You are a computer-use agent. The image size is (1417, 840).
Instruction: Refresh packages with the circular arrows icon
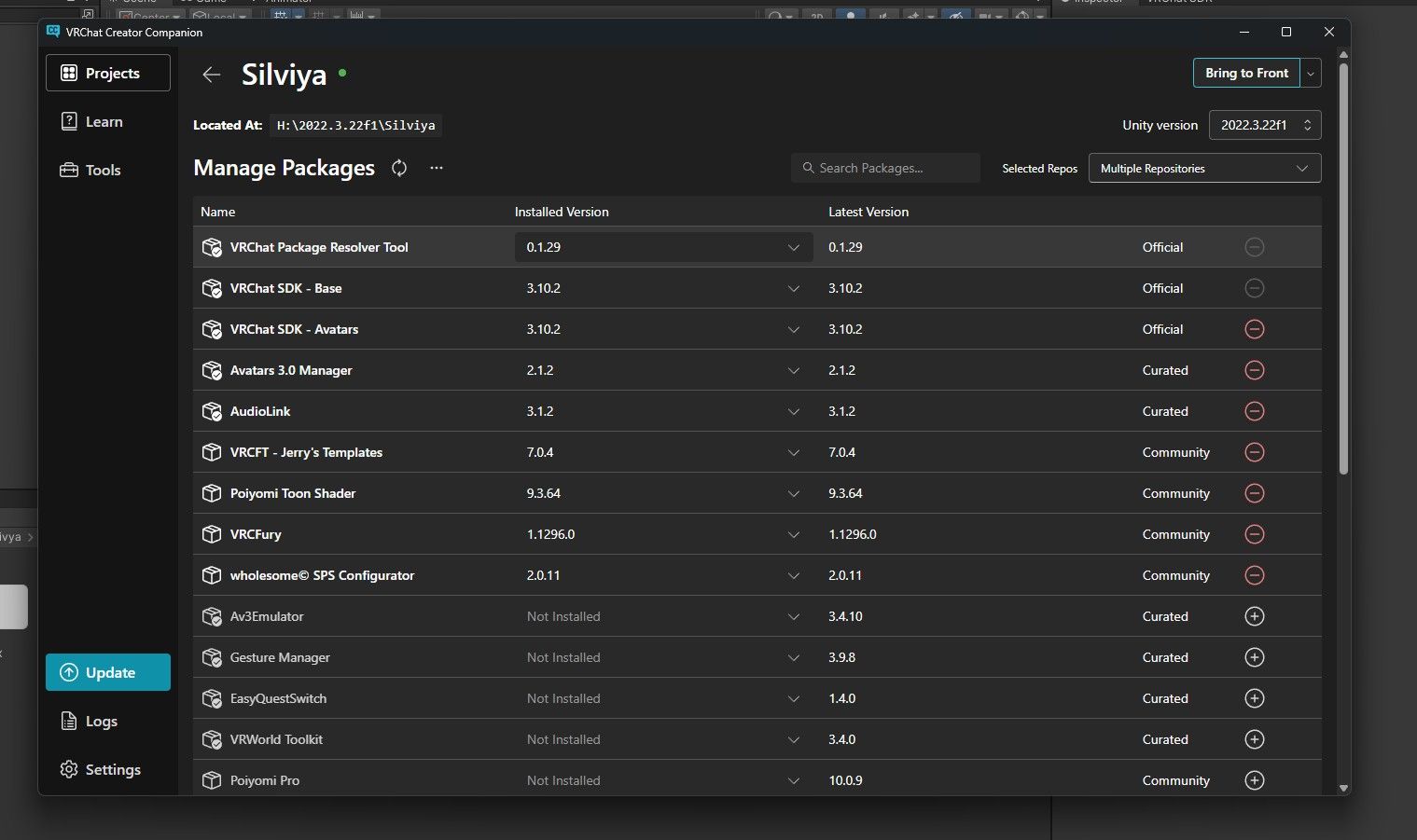tap(399, 168)
